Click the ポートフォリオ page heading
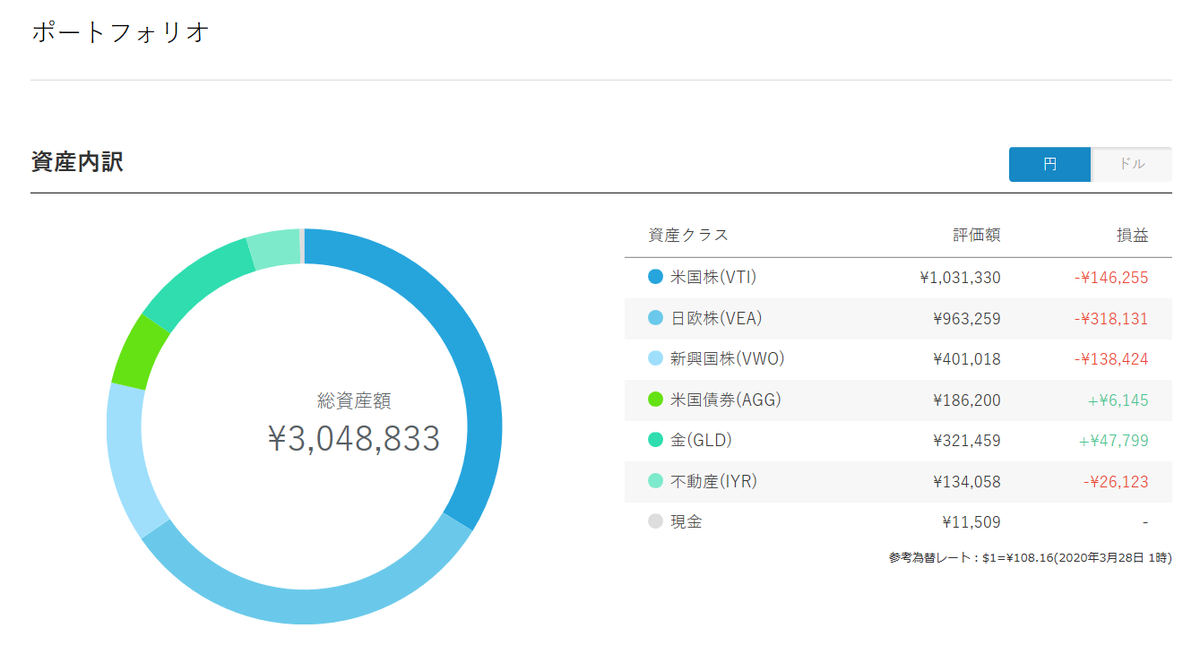Screen dimensions: 1200x671 click(120, 31)
